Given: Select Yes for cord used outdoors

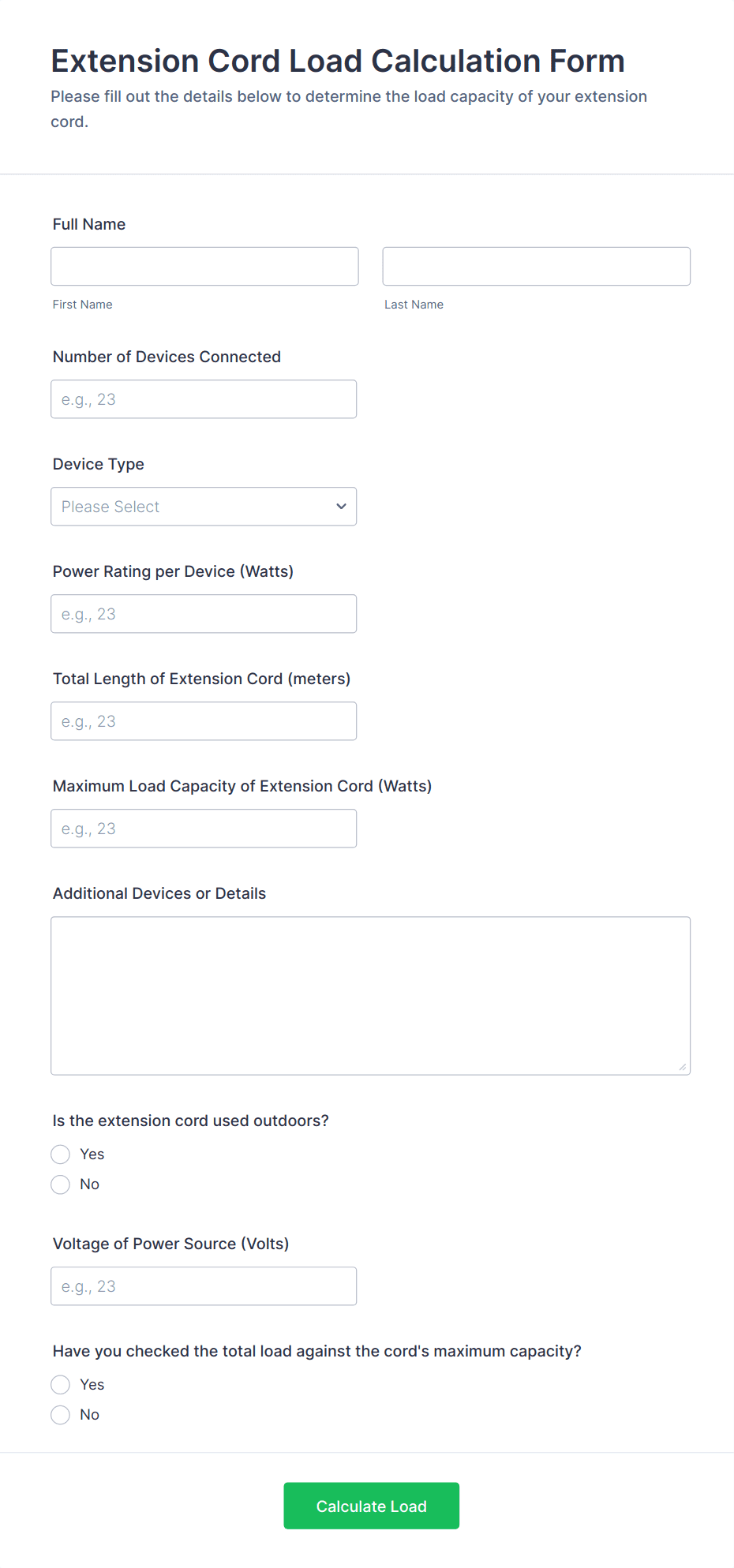Looking at the screenshot, I should coord(61,1154).
